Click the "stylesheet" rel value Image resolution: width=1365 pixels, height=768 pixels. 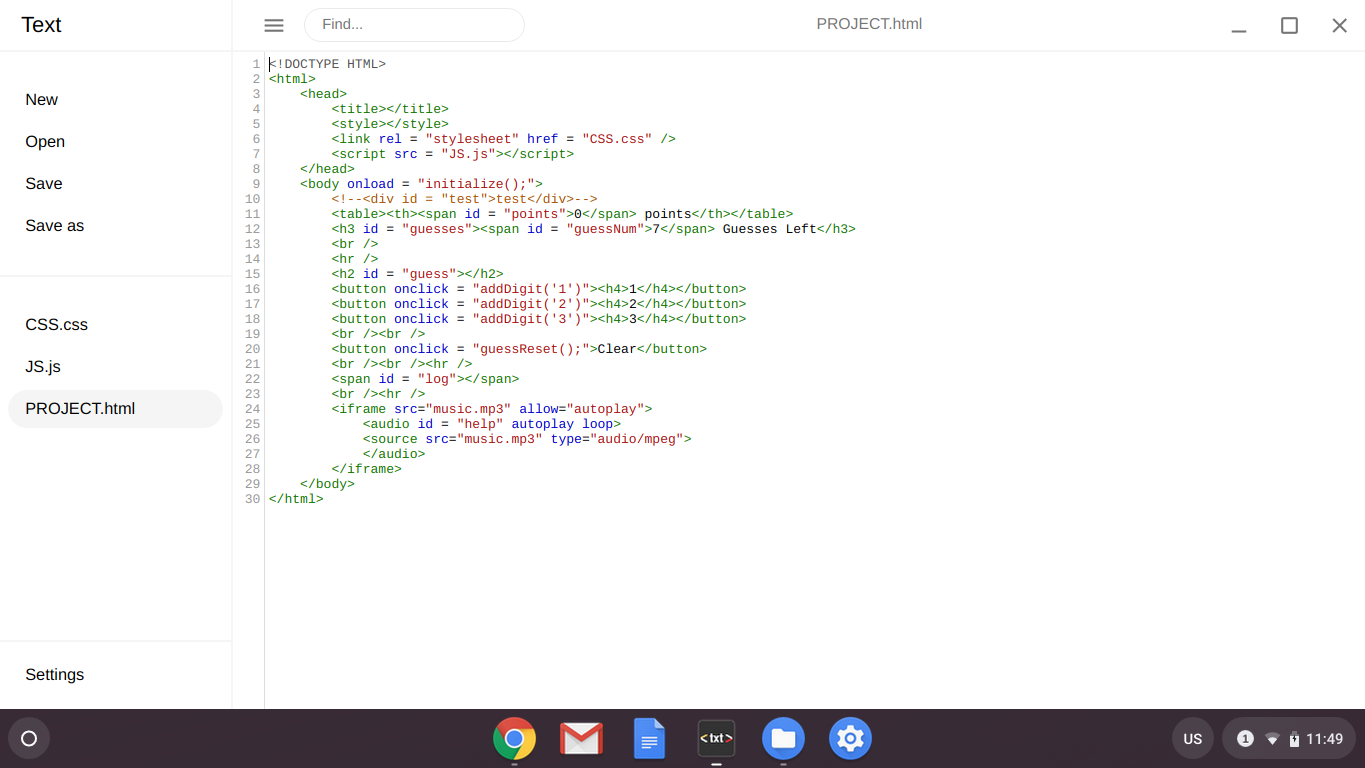[472, 139]
